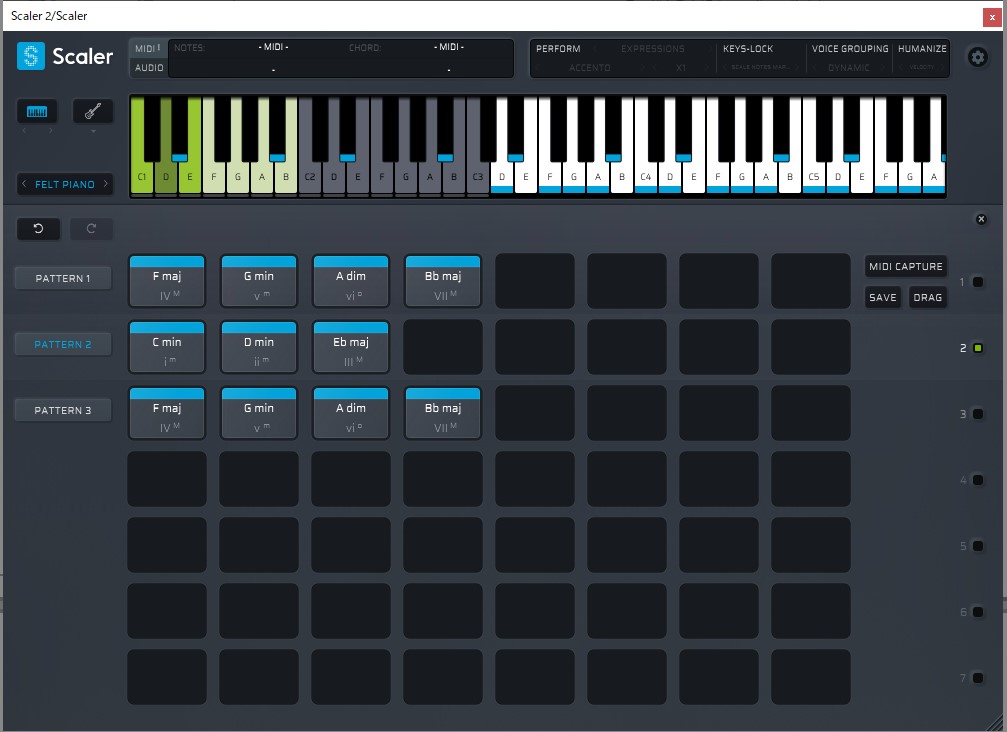Select the Eb maj chord in Pattern 2
Viewport: 1007px width, 732px height.
coord(351,347)
